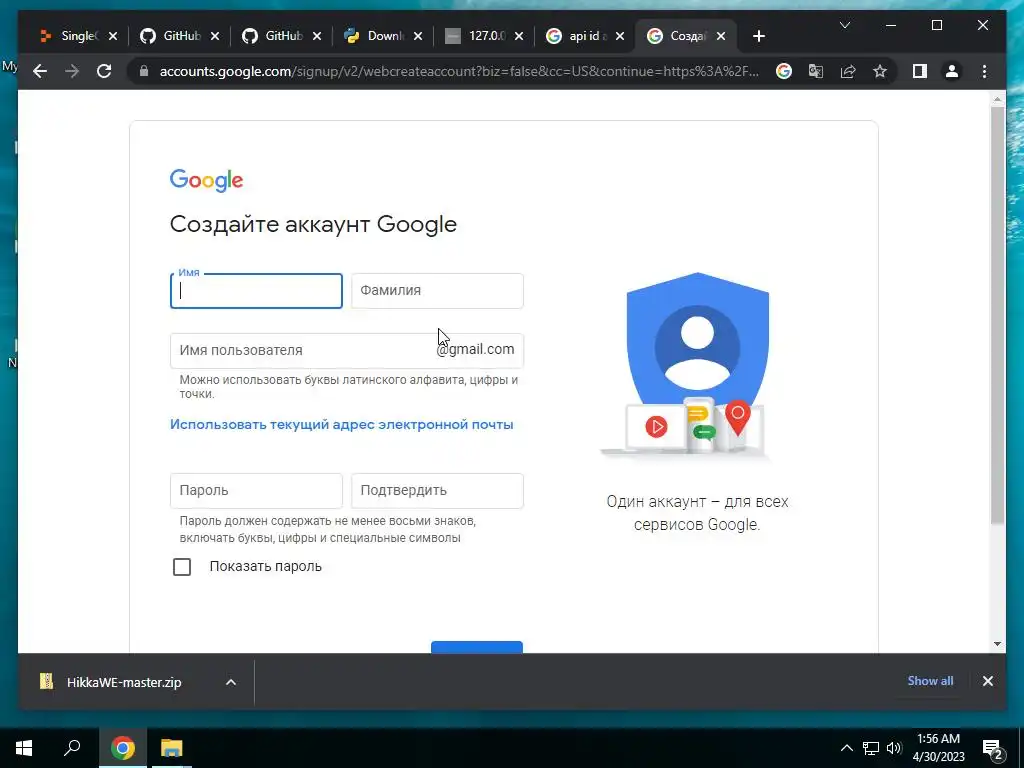Click Использовать текущий адрес электронной почты link
This screenshot has height=768, width=1024.
(342, 424)
